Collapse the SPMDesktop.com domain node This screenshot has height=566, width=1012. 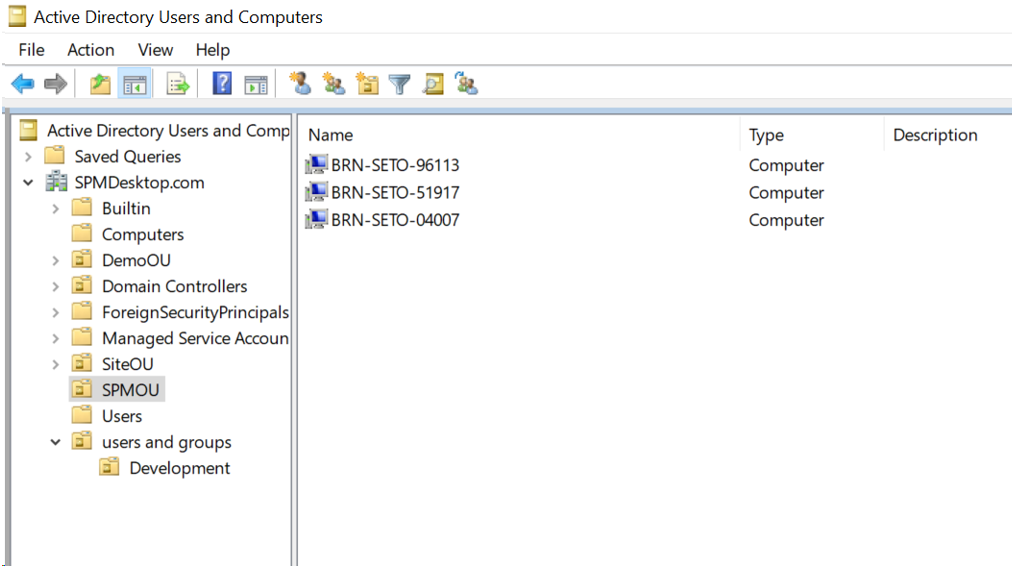28,183
